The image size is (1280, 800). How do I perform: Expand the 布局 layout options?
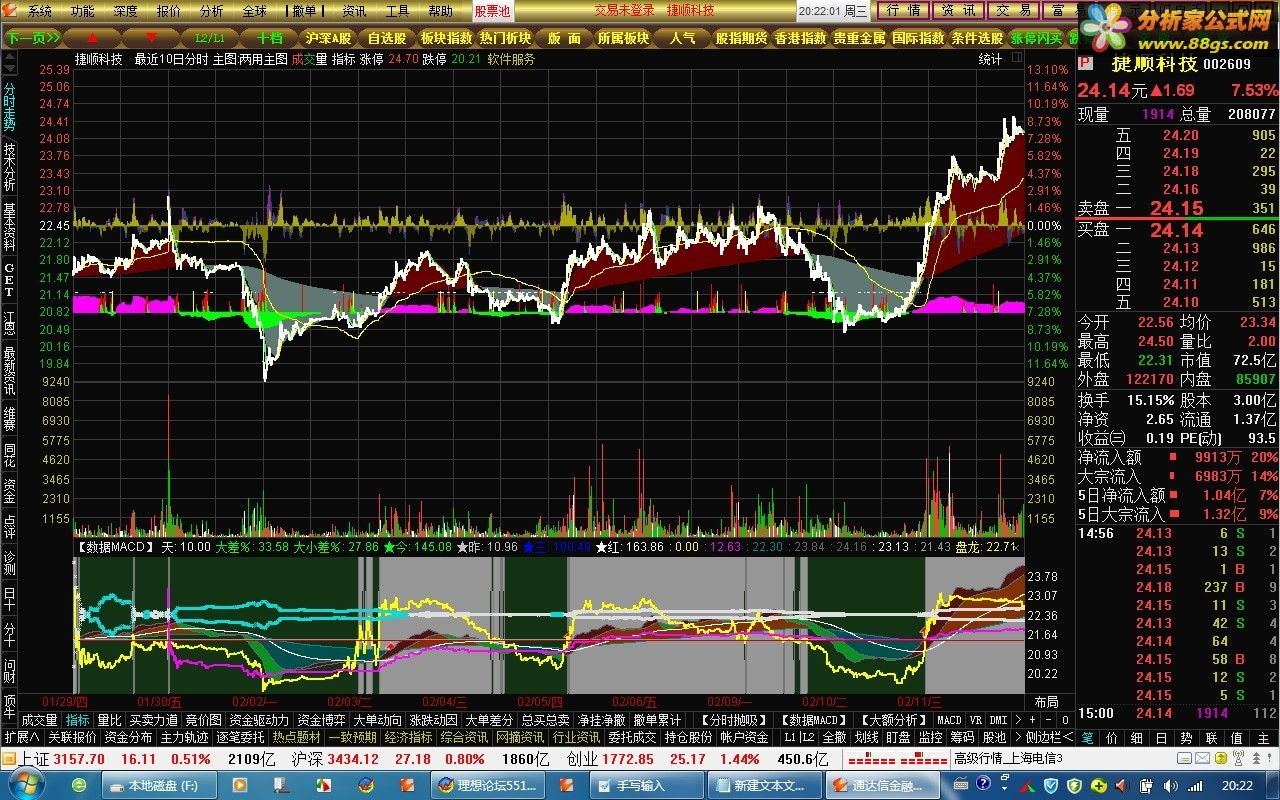[x=1046, y=702]
